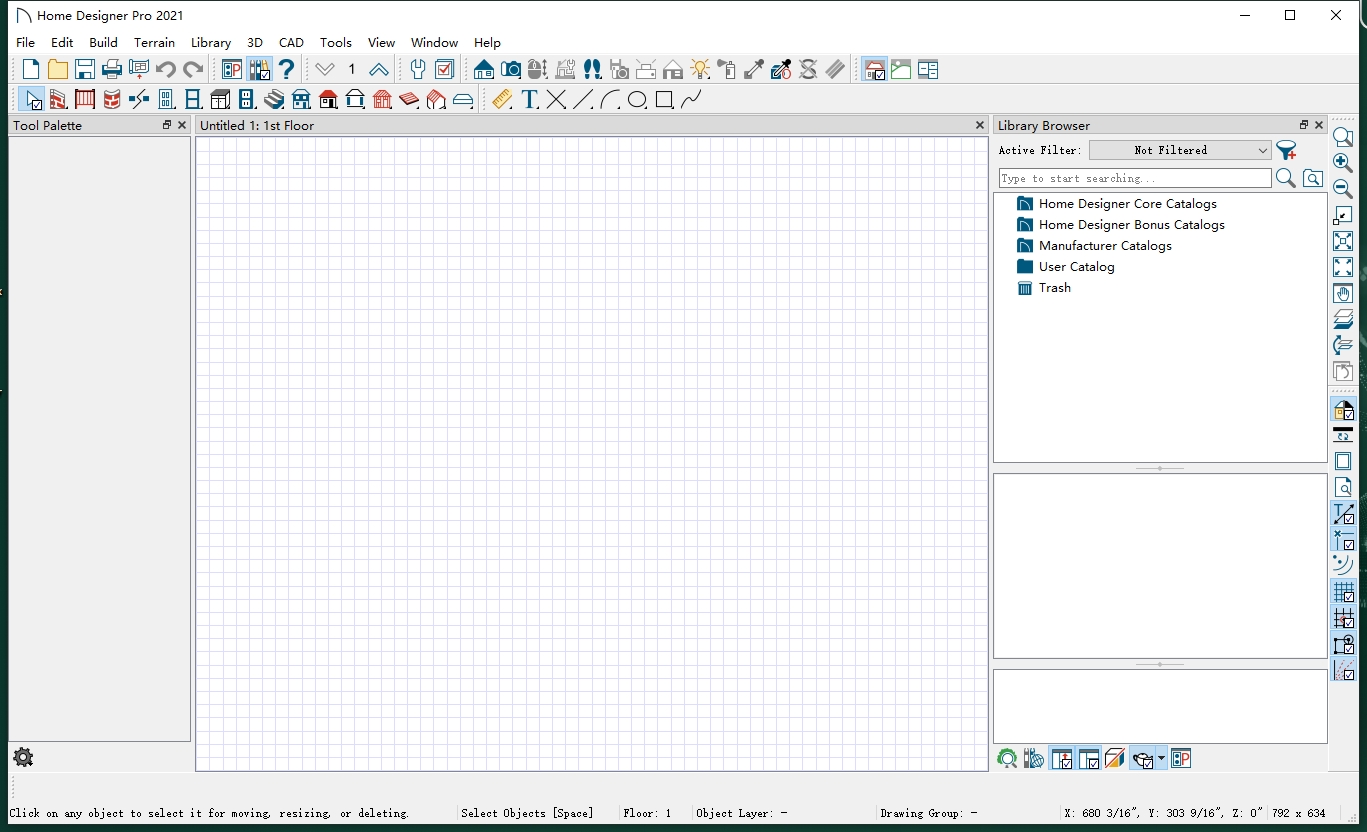Select the draw line tool
The image size is (1367, 832).
click(x=583, y=100)
